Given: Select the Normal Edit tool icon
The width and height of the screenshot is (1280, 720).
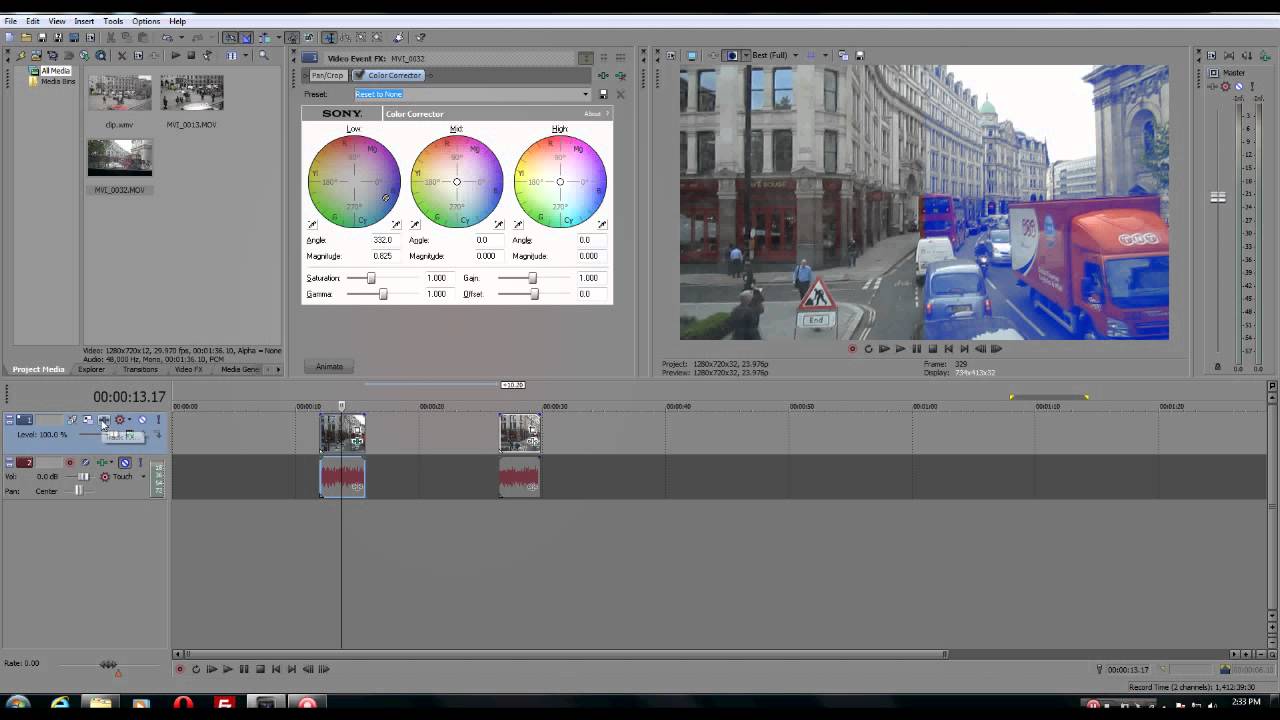Looking at the screenshot, I should [x=329, y=38].
